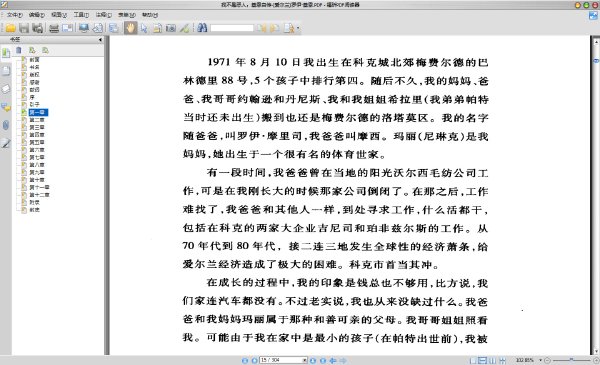Open the 编辑 menu
The height and width of the screenshot is (365, 600).
[37, 15]
